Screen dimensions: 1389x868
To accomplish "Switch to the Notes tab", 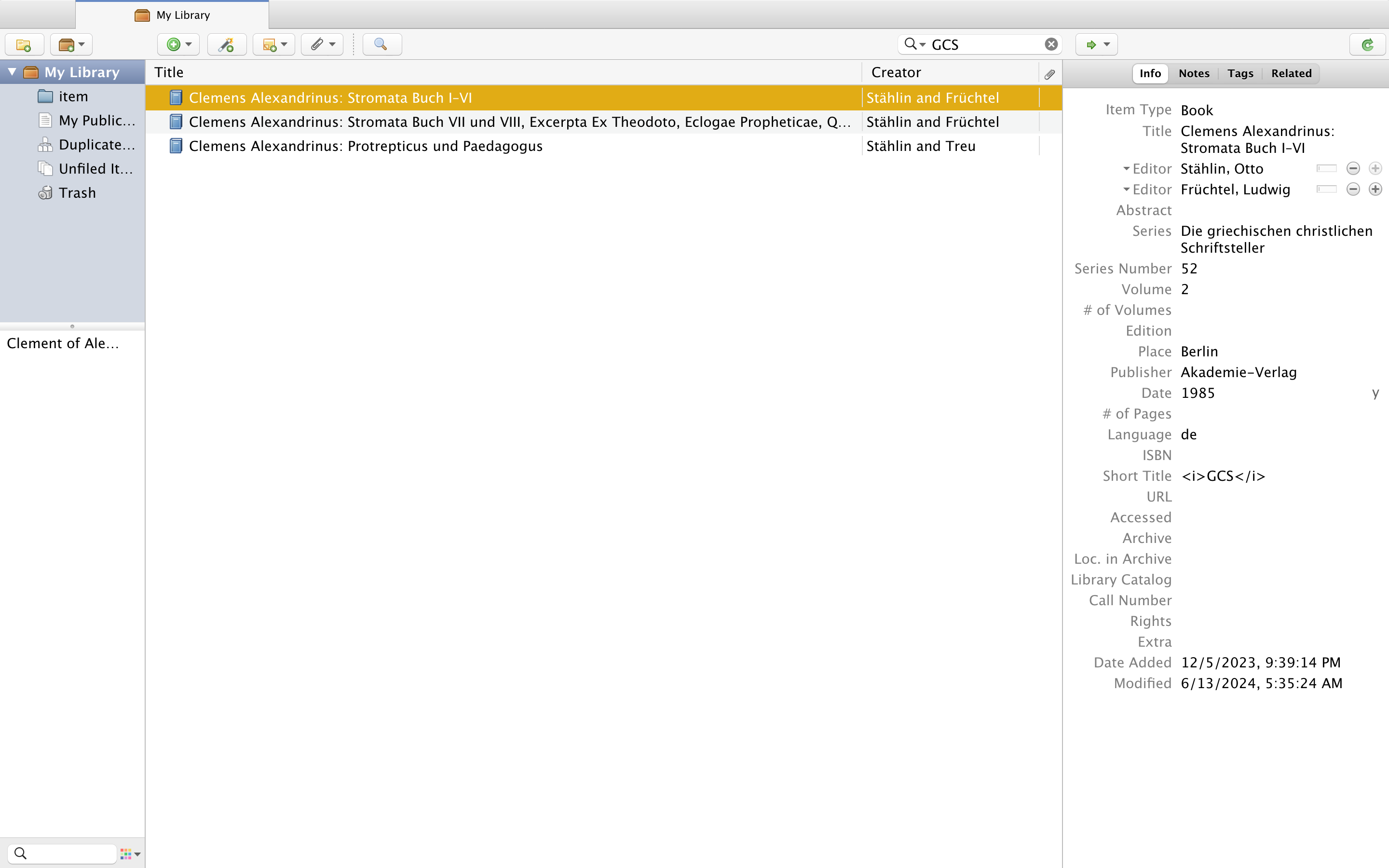I will (1194, 73).
